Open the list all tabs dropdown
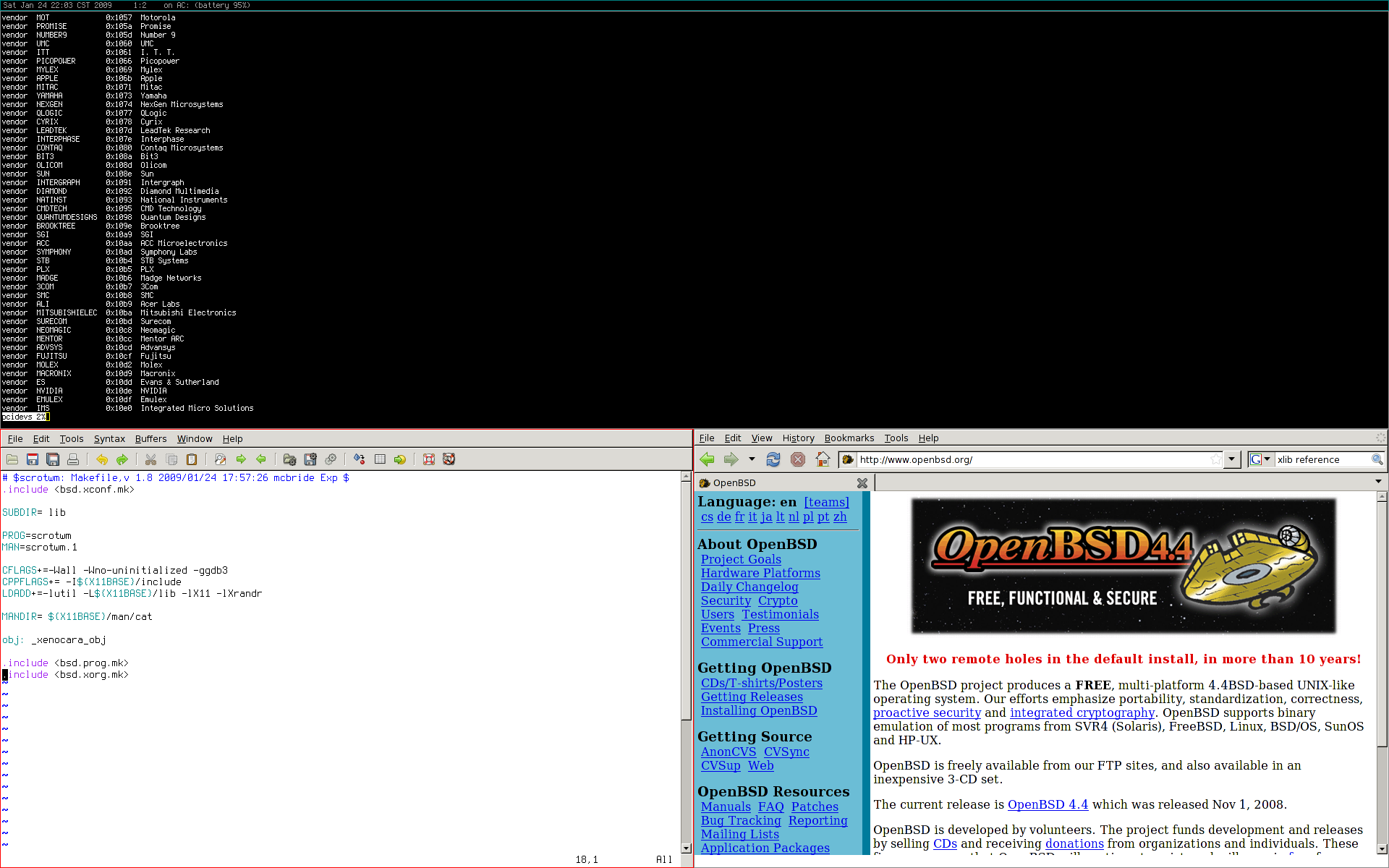Screen dimensions: 1389x868 (1378, 482)
